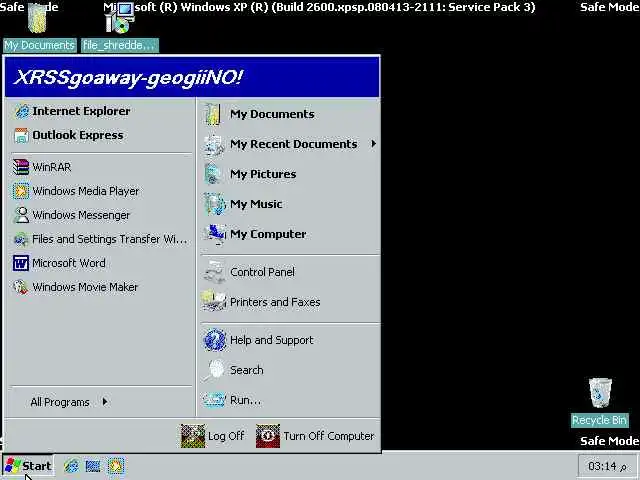
Task: Click the My Recent Documents label text
Action: [293, 144]
